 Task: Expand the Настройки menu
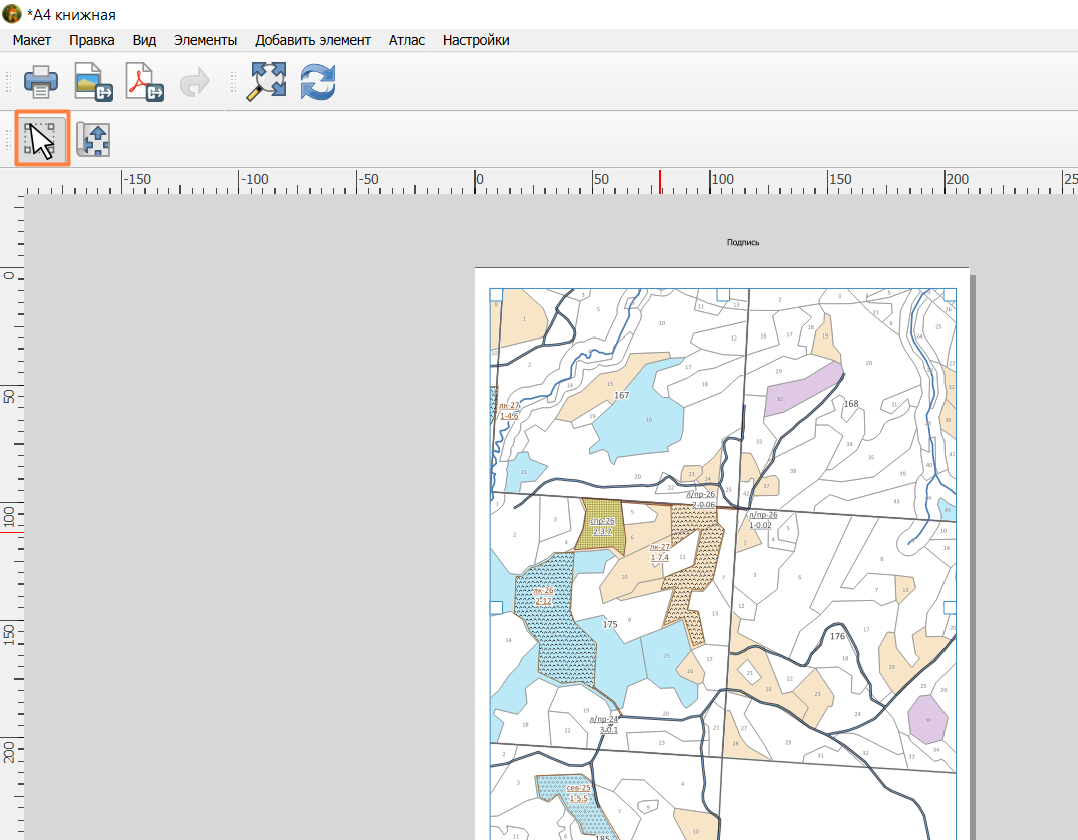click(476, 40)
